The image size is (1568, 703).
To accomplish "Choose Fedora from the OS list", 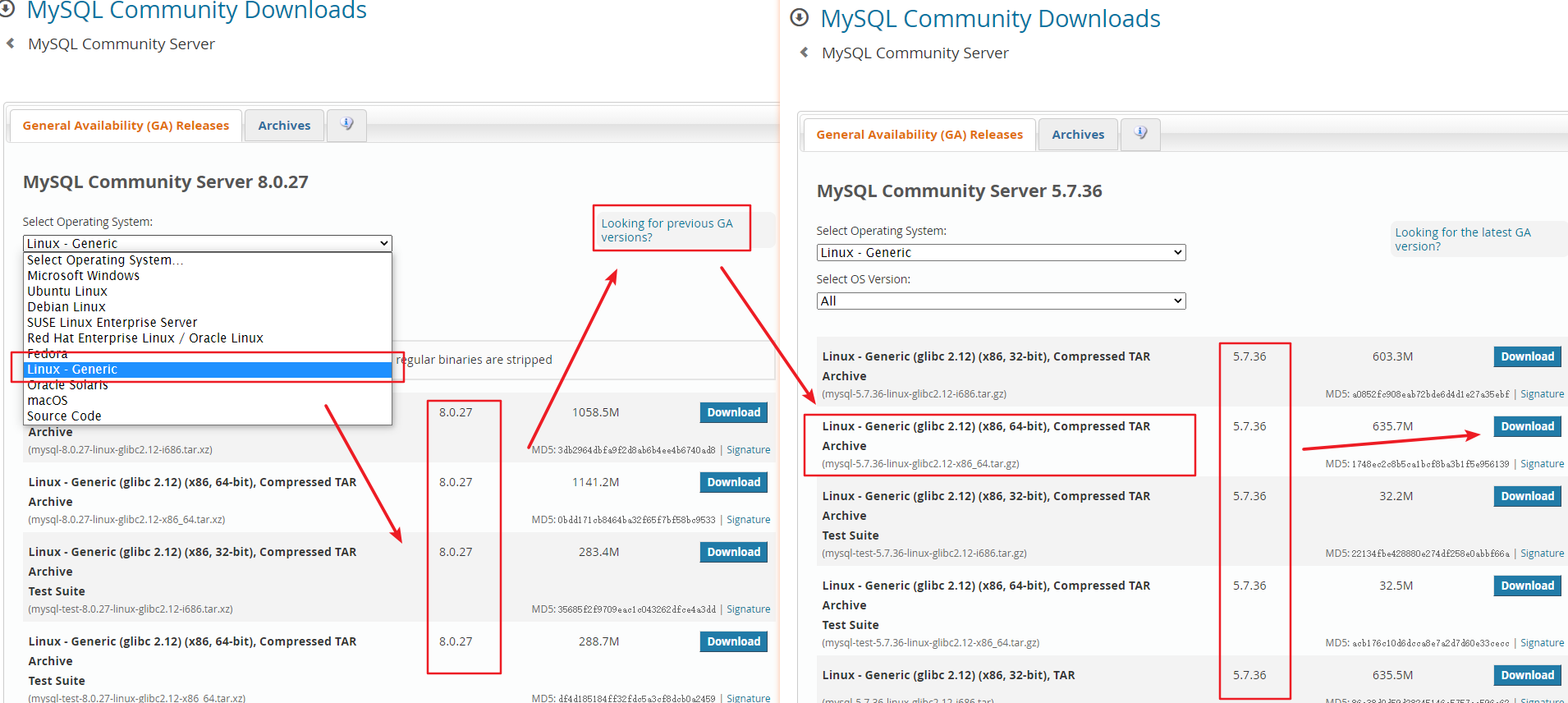I will click(208, 354).
